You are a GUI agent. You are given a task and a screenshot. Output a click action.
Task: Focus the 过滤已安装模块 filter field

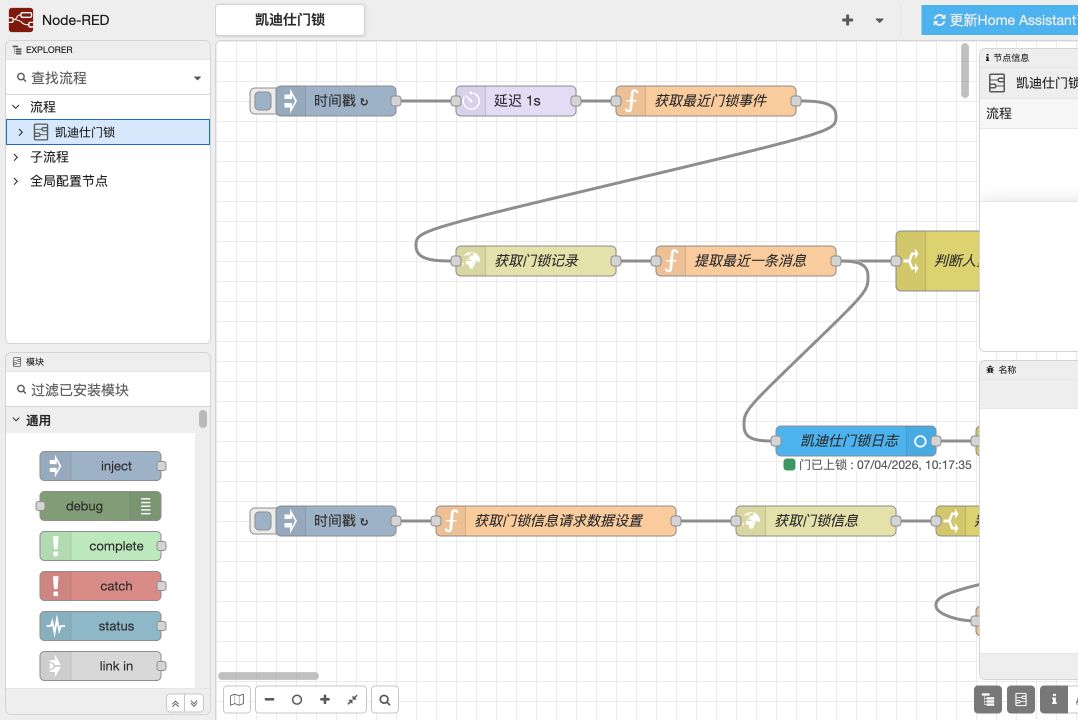tap(108, 390)
